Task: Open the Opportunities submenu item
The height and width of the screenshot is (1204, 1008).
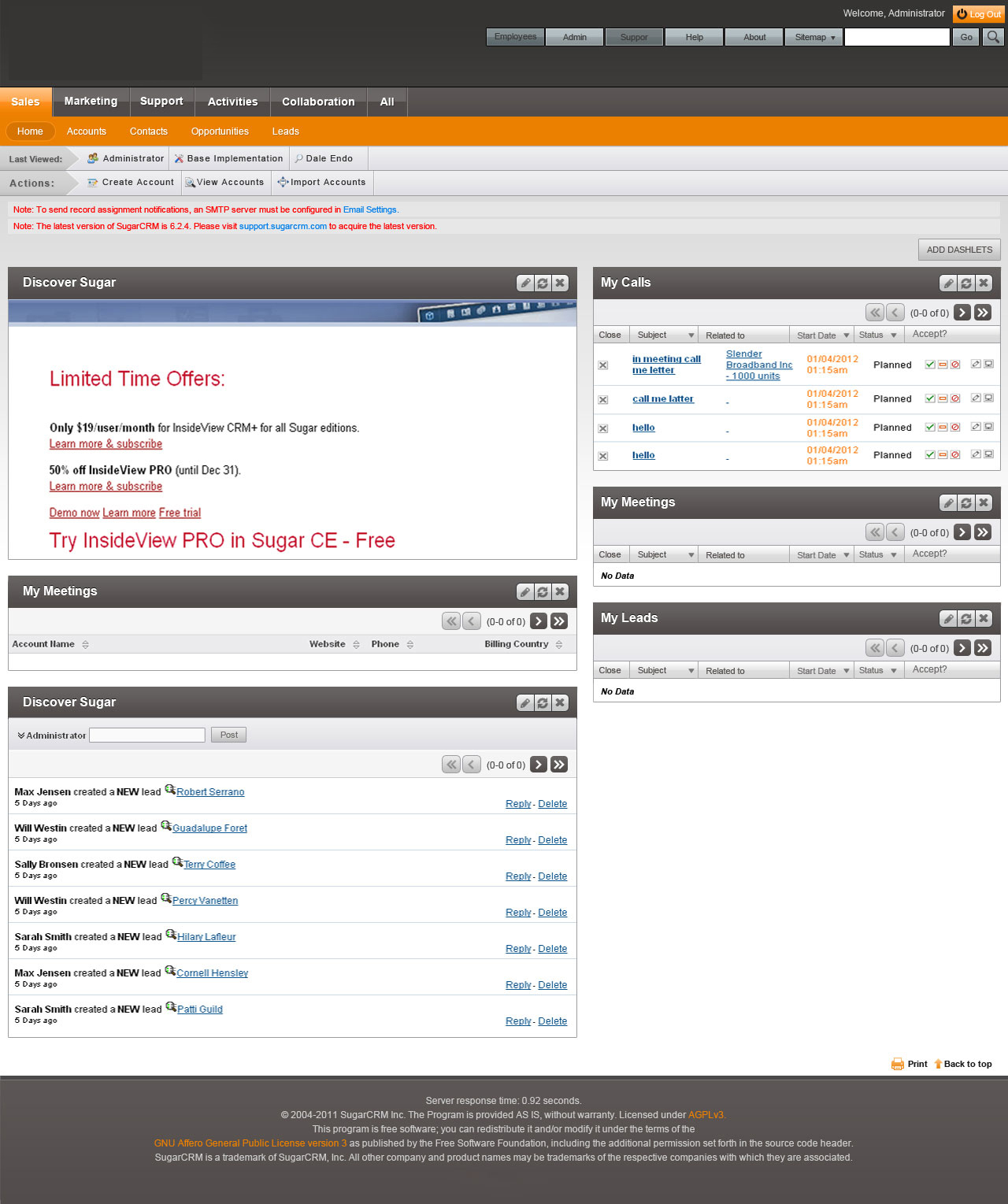Action: point(220,132)
